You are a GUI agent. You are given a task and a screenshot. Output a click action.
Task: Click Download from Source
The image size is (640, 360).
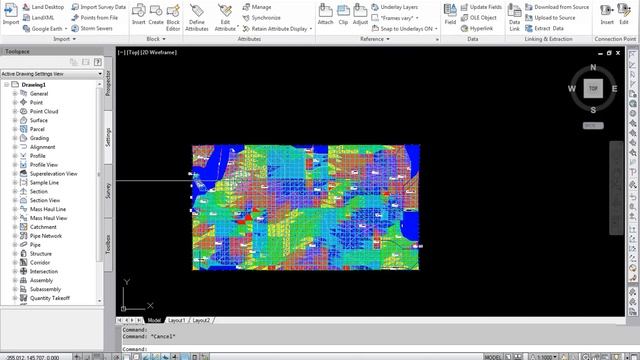(x=557, y=7)
